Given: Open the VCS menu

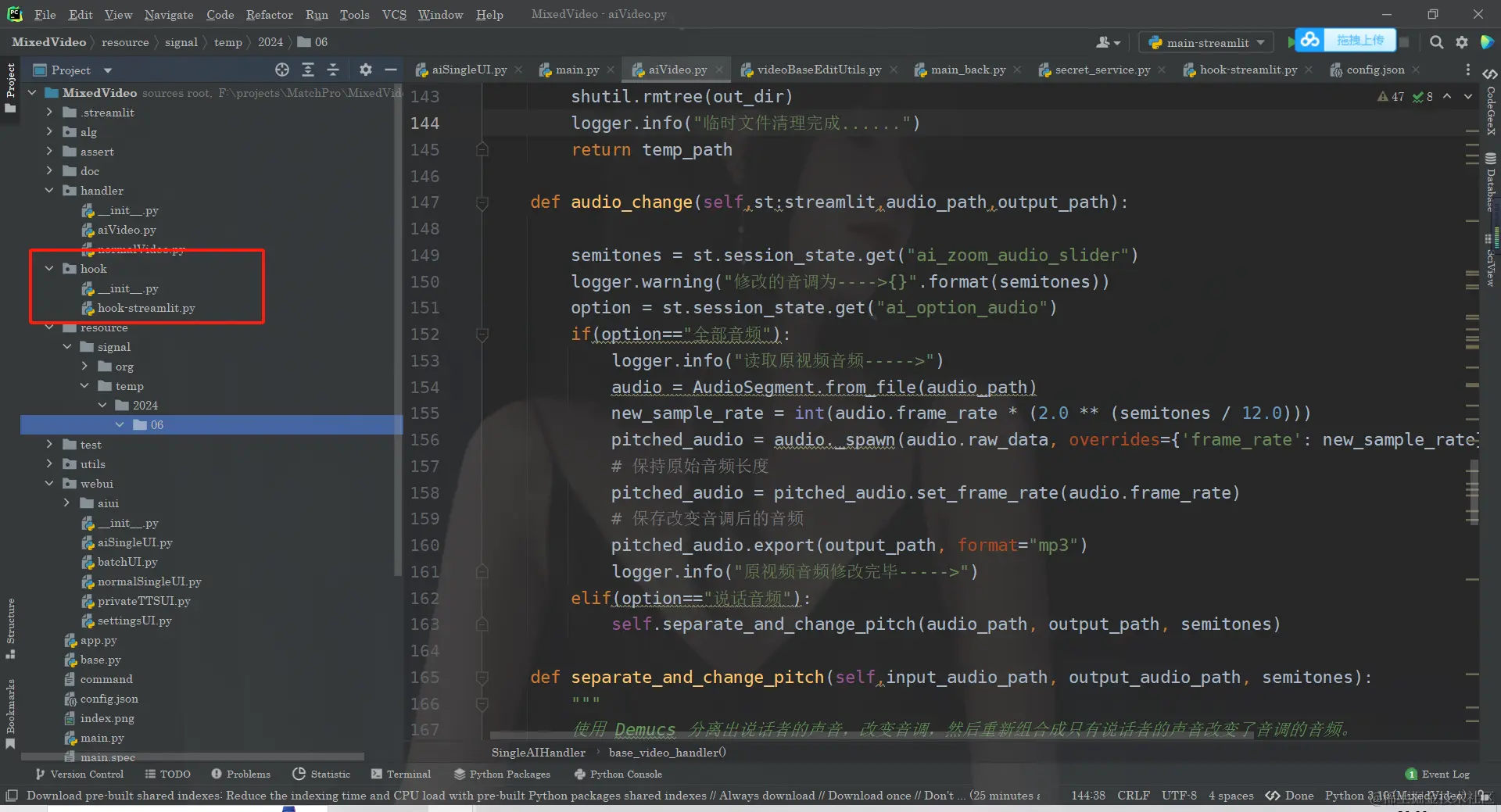Looking at the screenshot, I should (394, 14).
